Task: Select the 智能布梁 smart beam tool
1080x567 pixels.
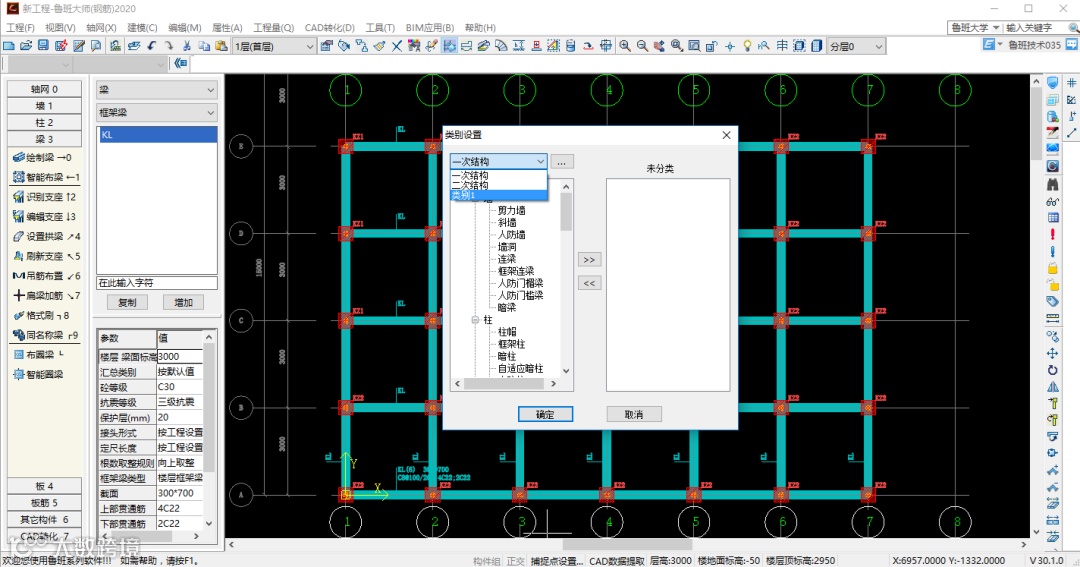Action: coord(44,177)
